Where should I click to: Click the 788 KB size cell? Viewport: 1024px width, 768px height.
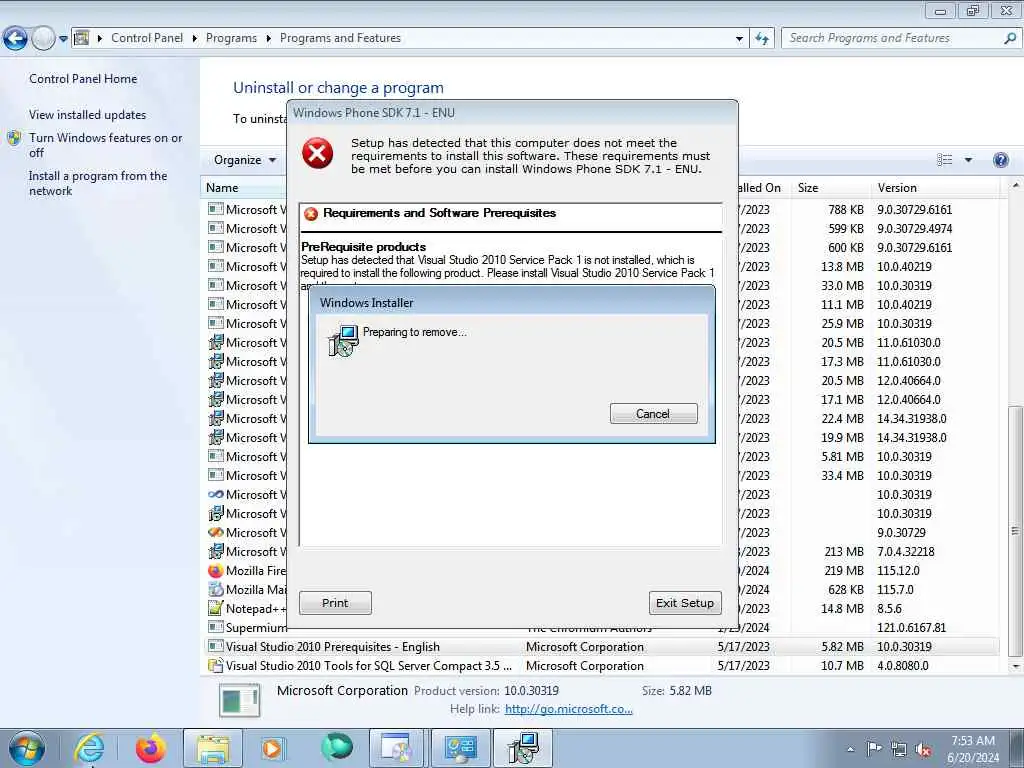tap(846, 210)
